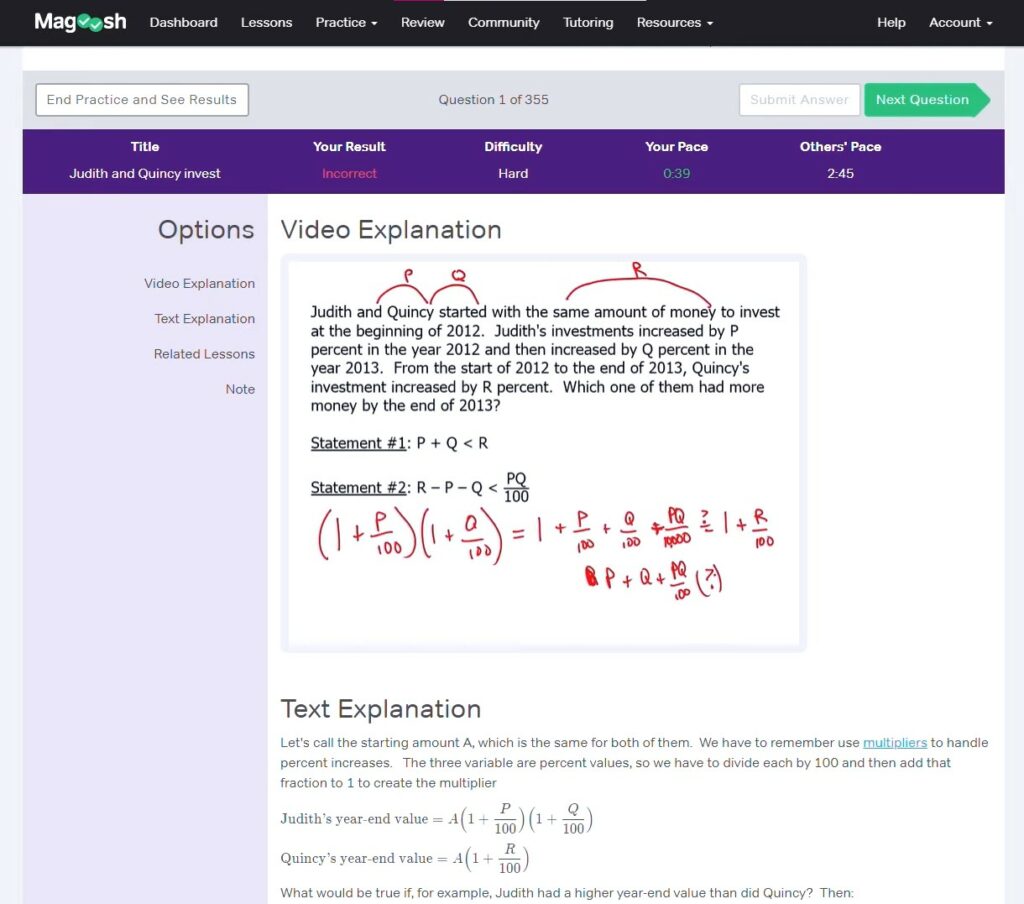Go to Lessons in navigation bar

coord(266,22)
